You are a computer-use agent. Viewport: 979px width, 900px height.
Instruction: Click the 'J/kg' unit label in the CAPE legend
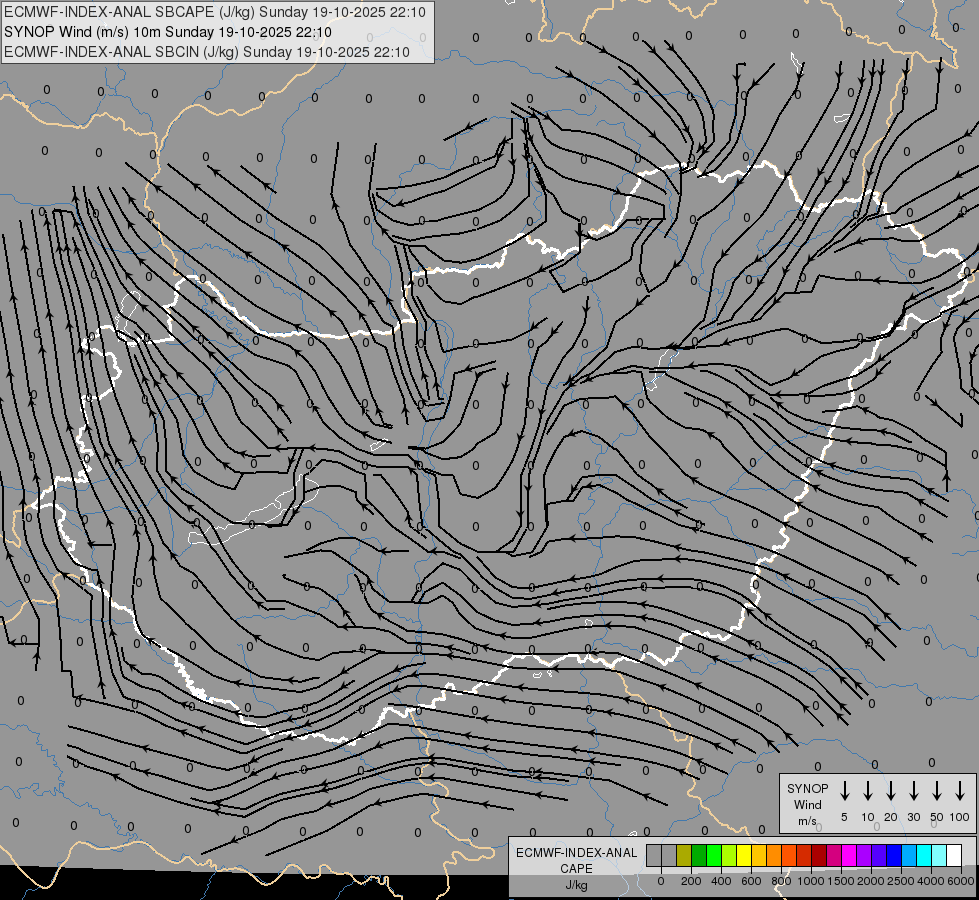(x=576, y=885)
